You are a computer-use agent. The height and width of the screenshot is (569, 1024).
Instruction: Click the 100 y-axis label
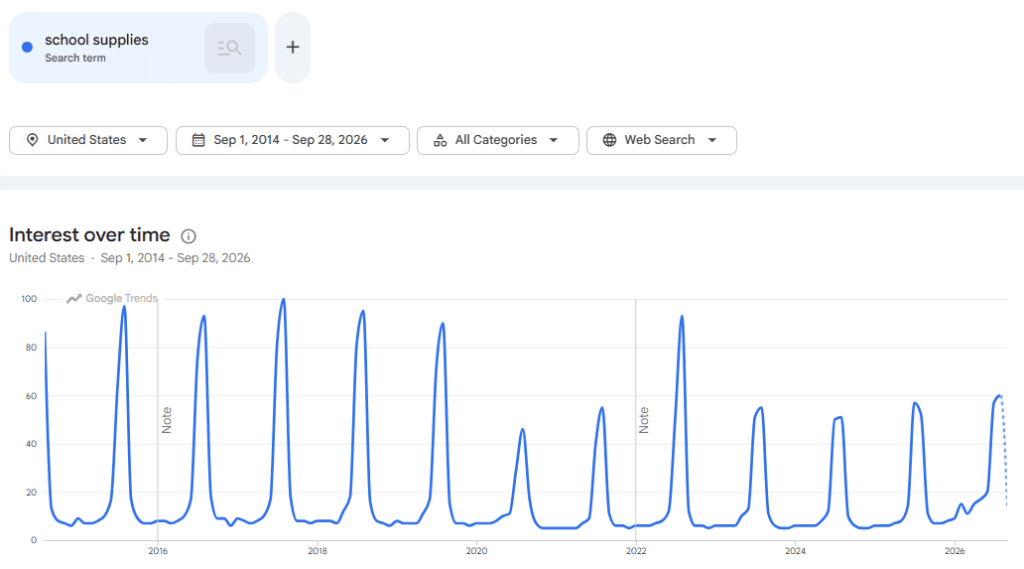(x=29, y=299)
